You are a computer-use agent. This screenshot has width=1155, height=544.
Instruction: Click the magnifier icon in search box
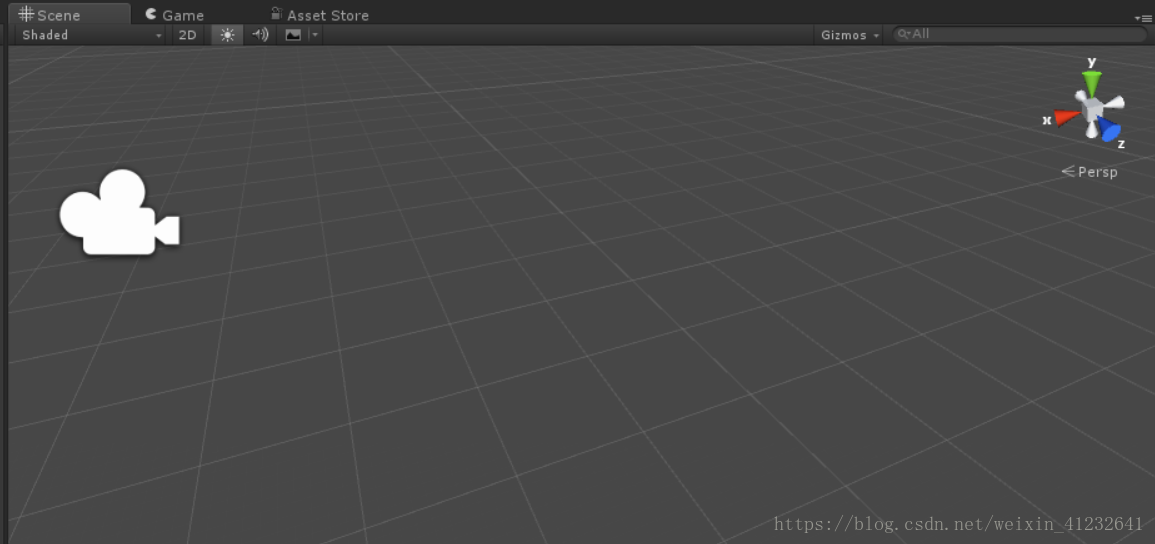[903, 34]
